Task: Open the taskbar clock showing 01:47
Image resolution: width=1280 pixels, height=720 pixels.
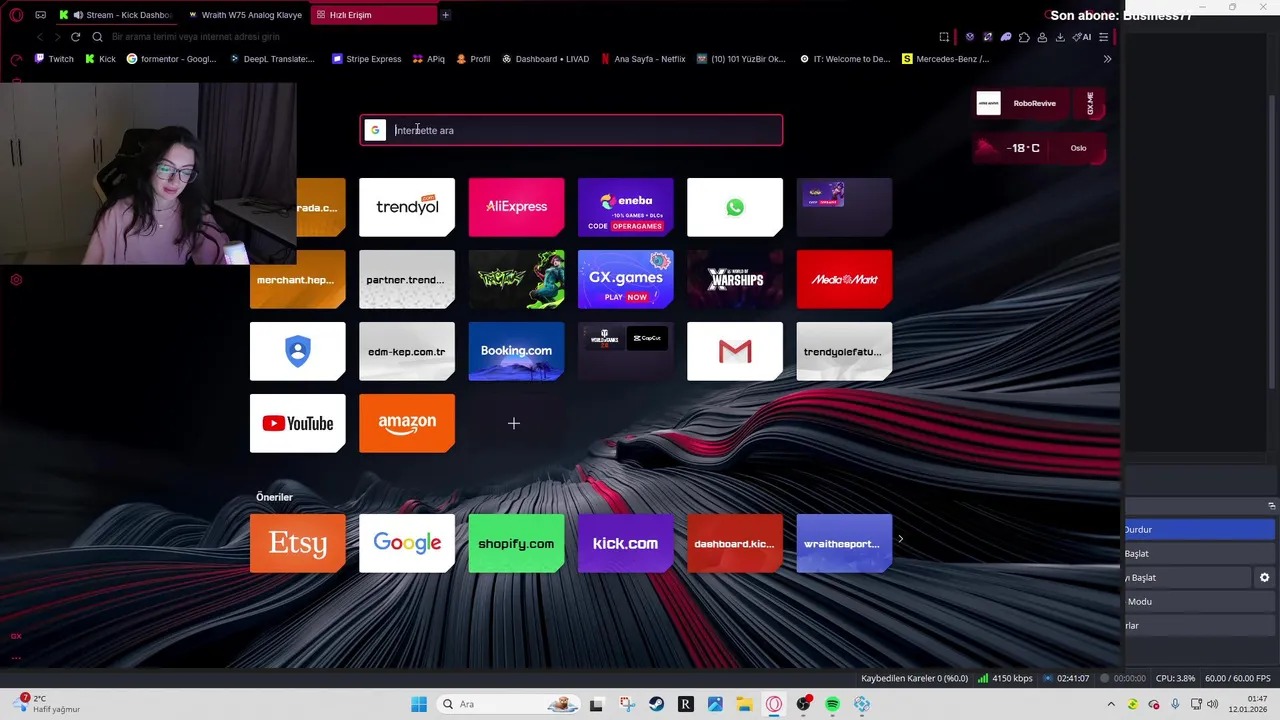Action: click(x=1249, y=704)
